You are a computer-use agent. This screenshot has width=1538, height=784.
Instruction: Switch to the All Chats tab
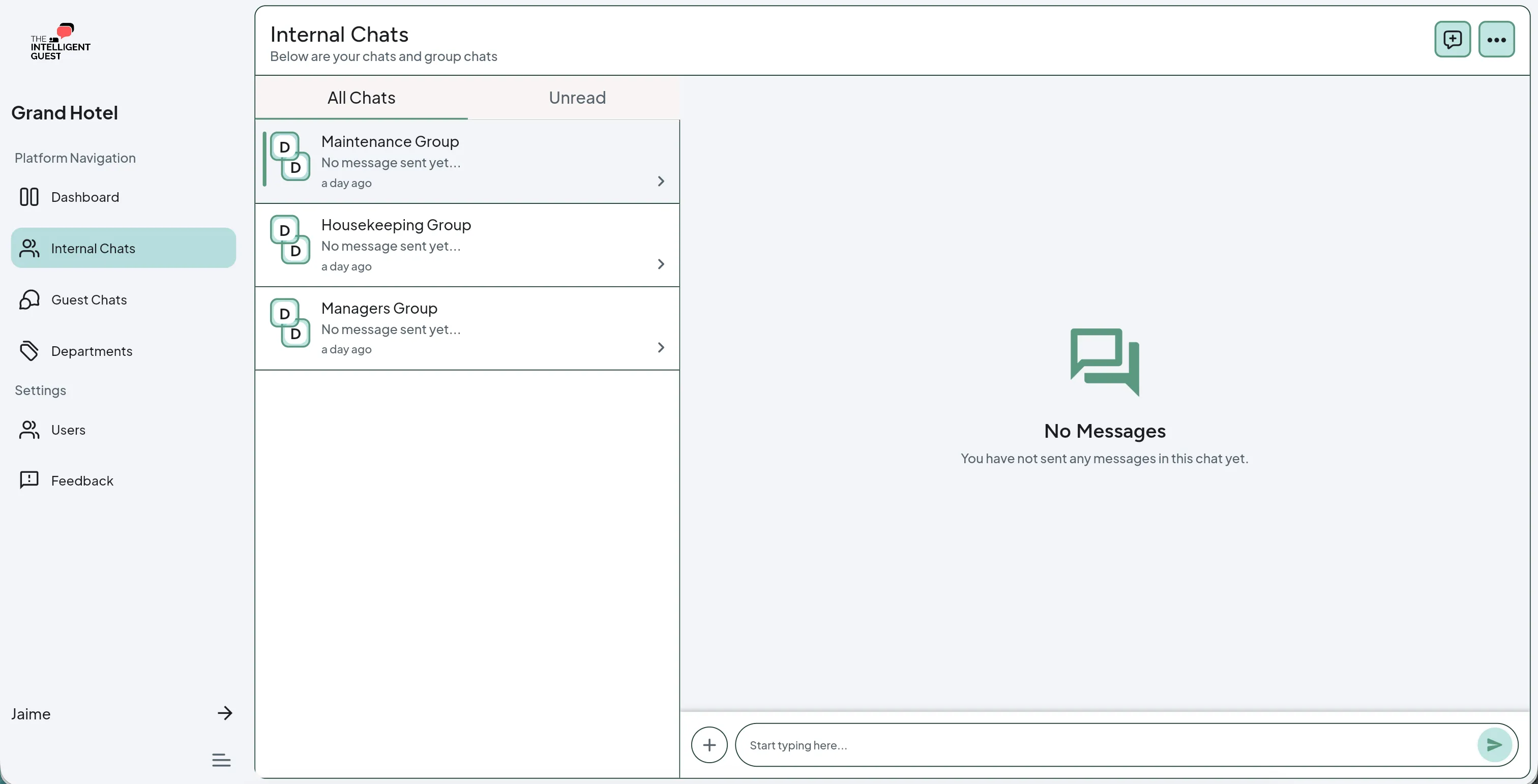coord(361,98)
